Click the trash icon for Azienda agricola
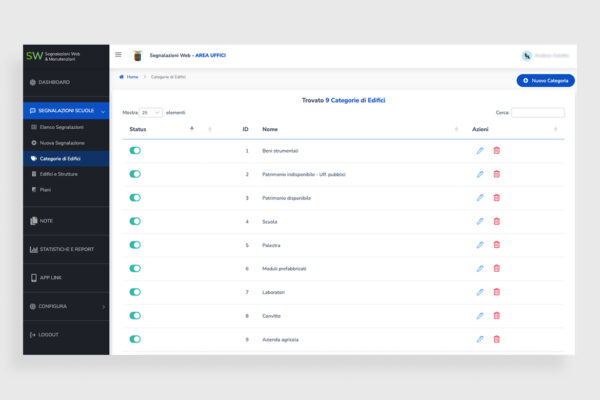600x400 pixels. pos(497,340)
